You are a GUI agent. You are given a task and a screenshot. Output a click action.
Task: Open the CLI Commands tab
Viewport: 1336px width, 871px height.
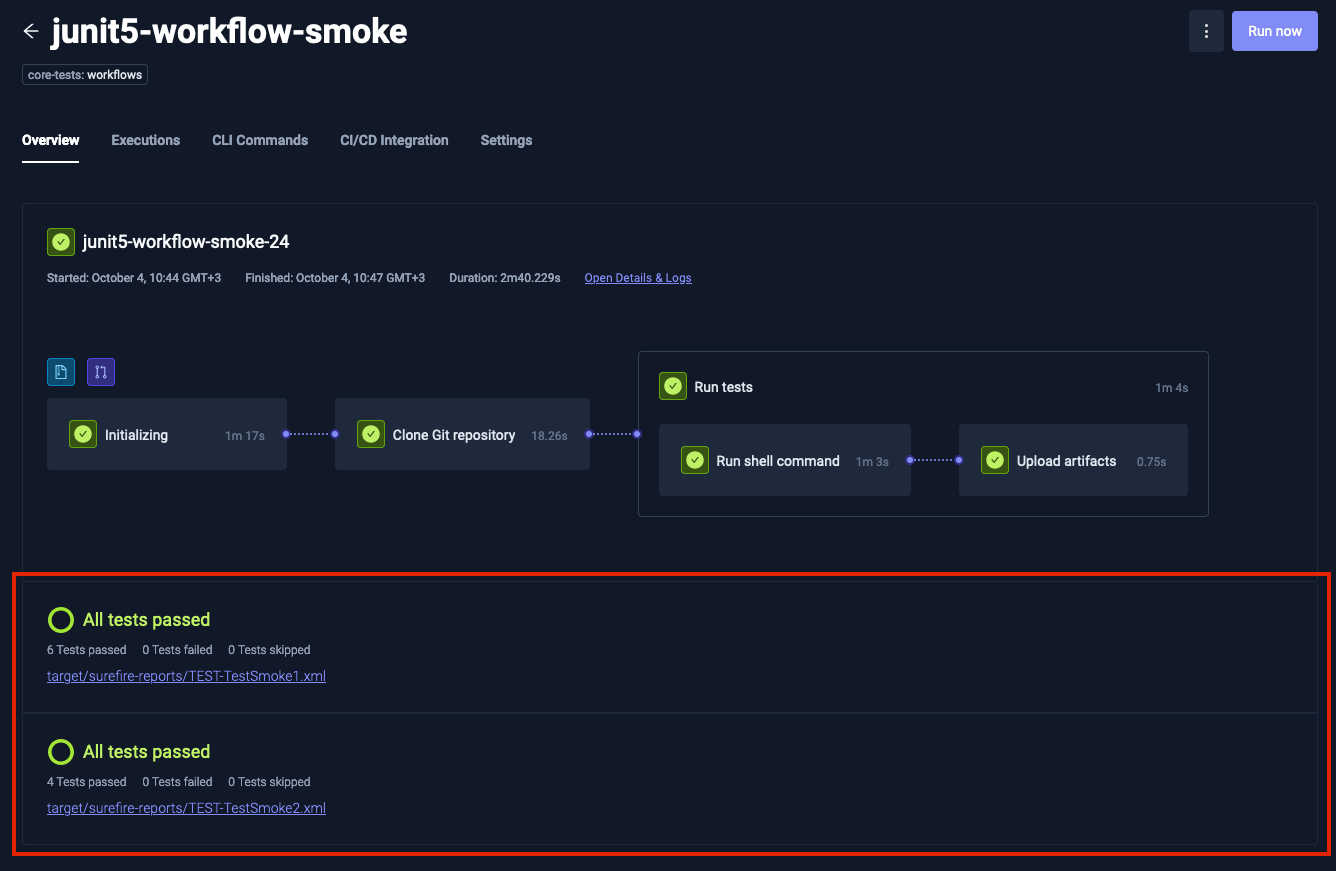pyautogui.click(x=260, y=140)
